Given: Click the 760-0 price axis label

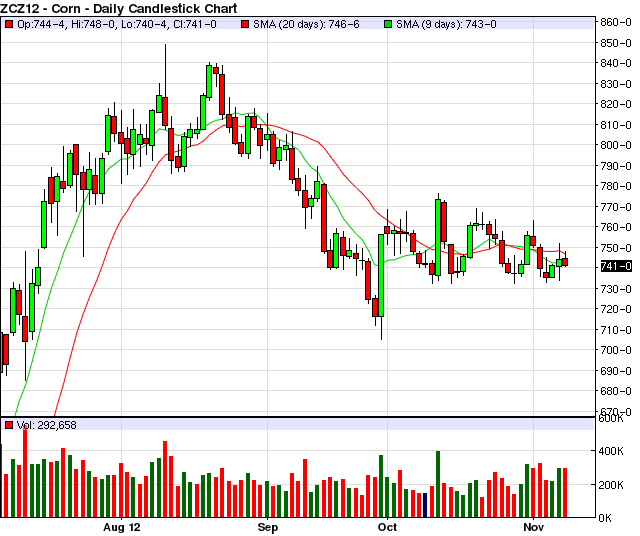Looking at the screenshot, I should 616,227.
